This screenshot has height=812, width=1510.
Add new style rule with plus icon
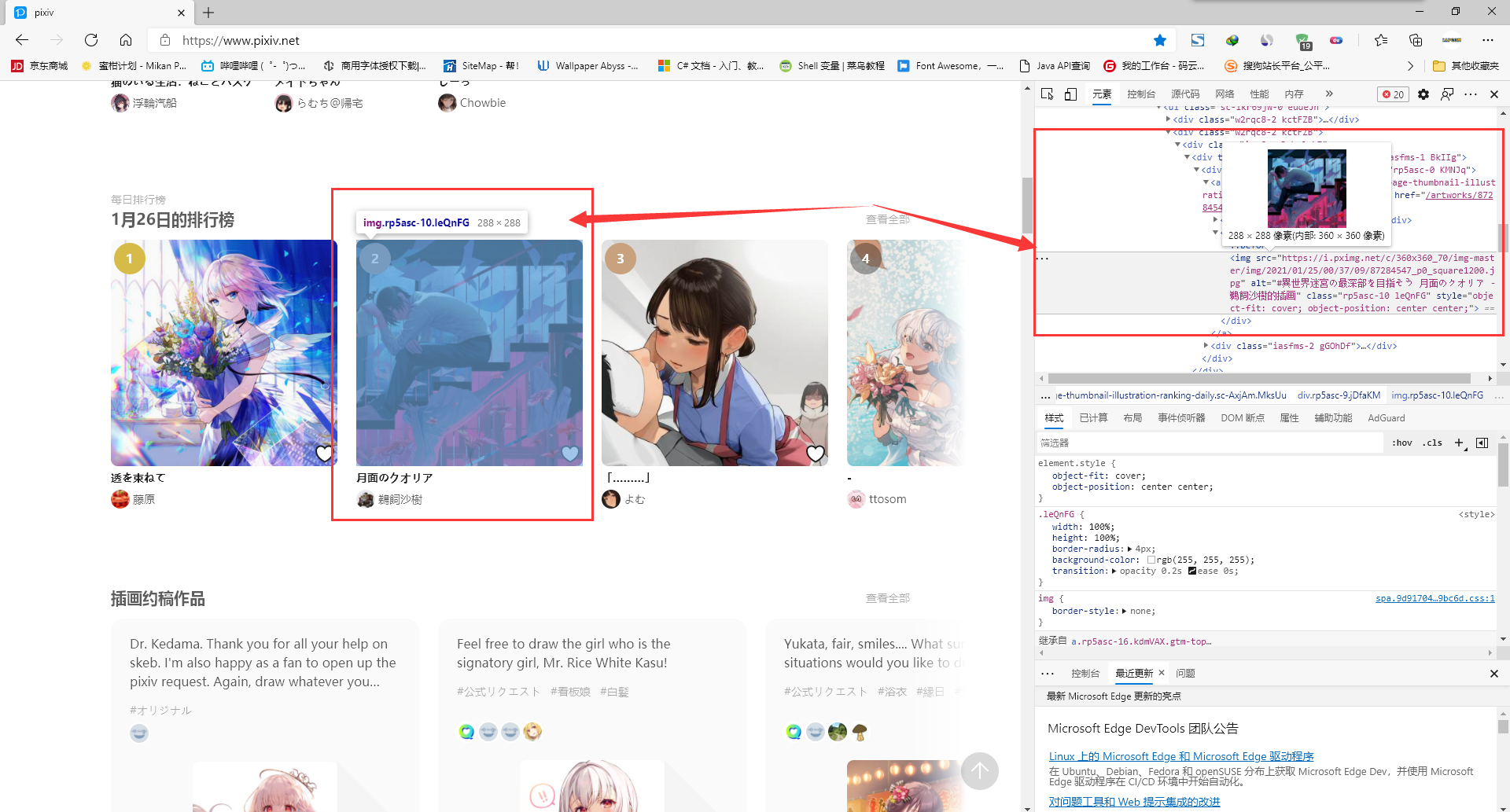[x=1459, y=443]
